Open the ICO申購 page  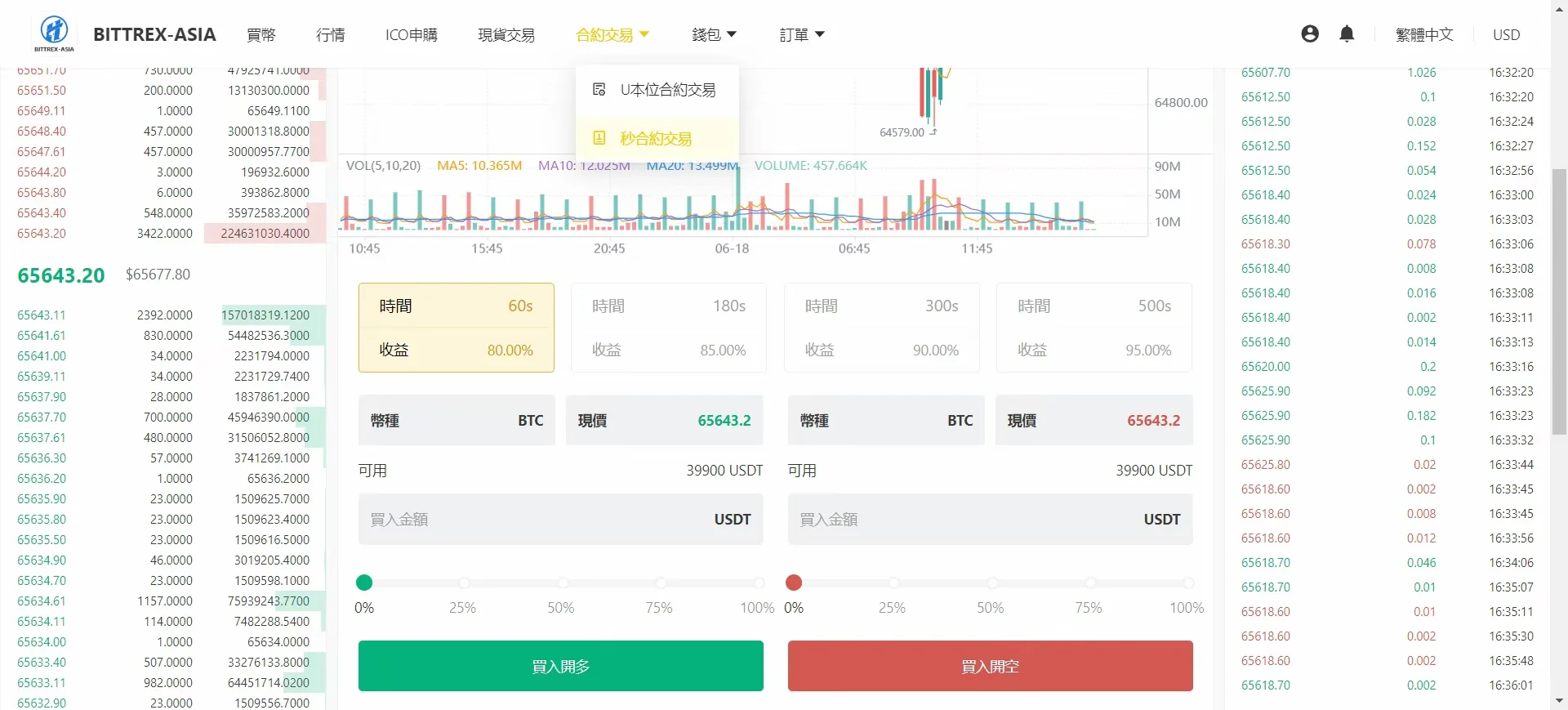point(412,34)
